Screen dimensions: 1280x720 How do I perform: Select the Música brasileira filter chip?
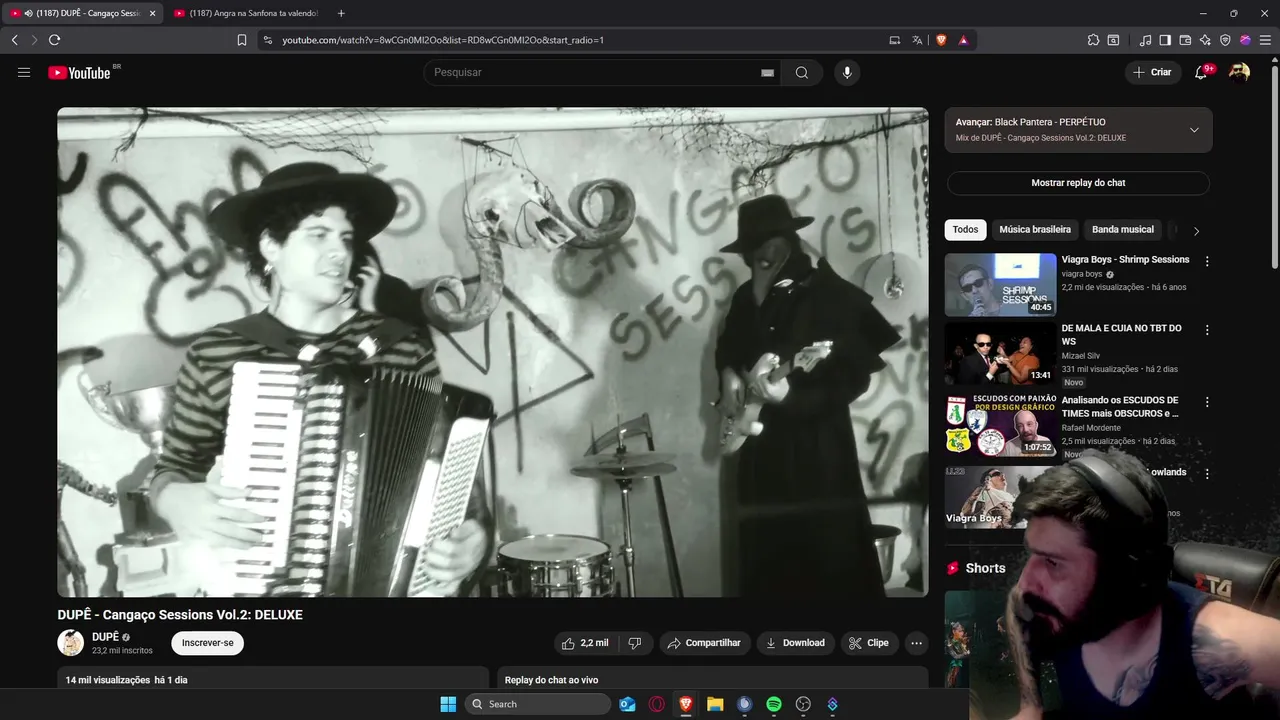1035,230
